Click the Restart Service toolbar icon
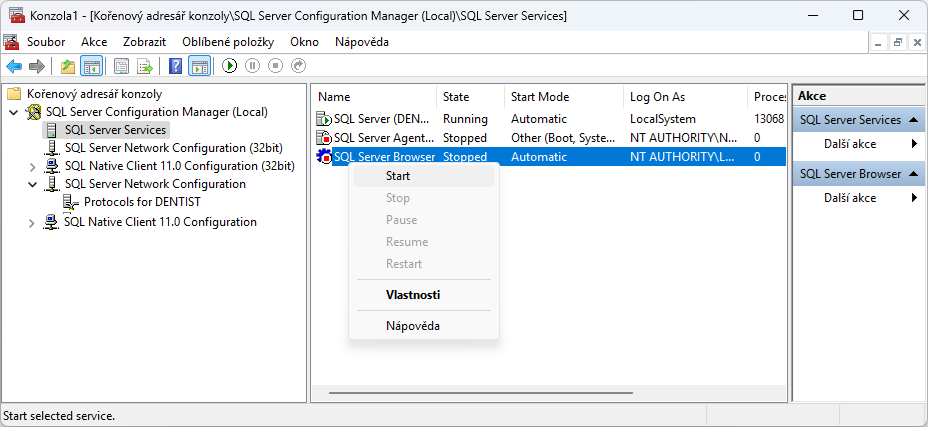Viewport: 928px width, 427px height. tap(299, 66)
